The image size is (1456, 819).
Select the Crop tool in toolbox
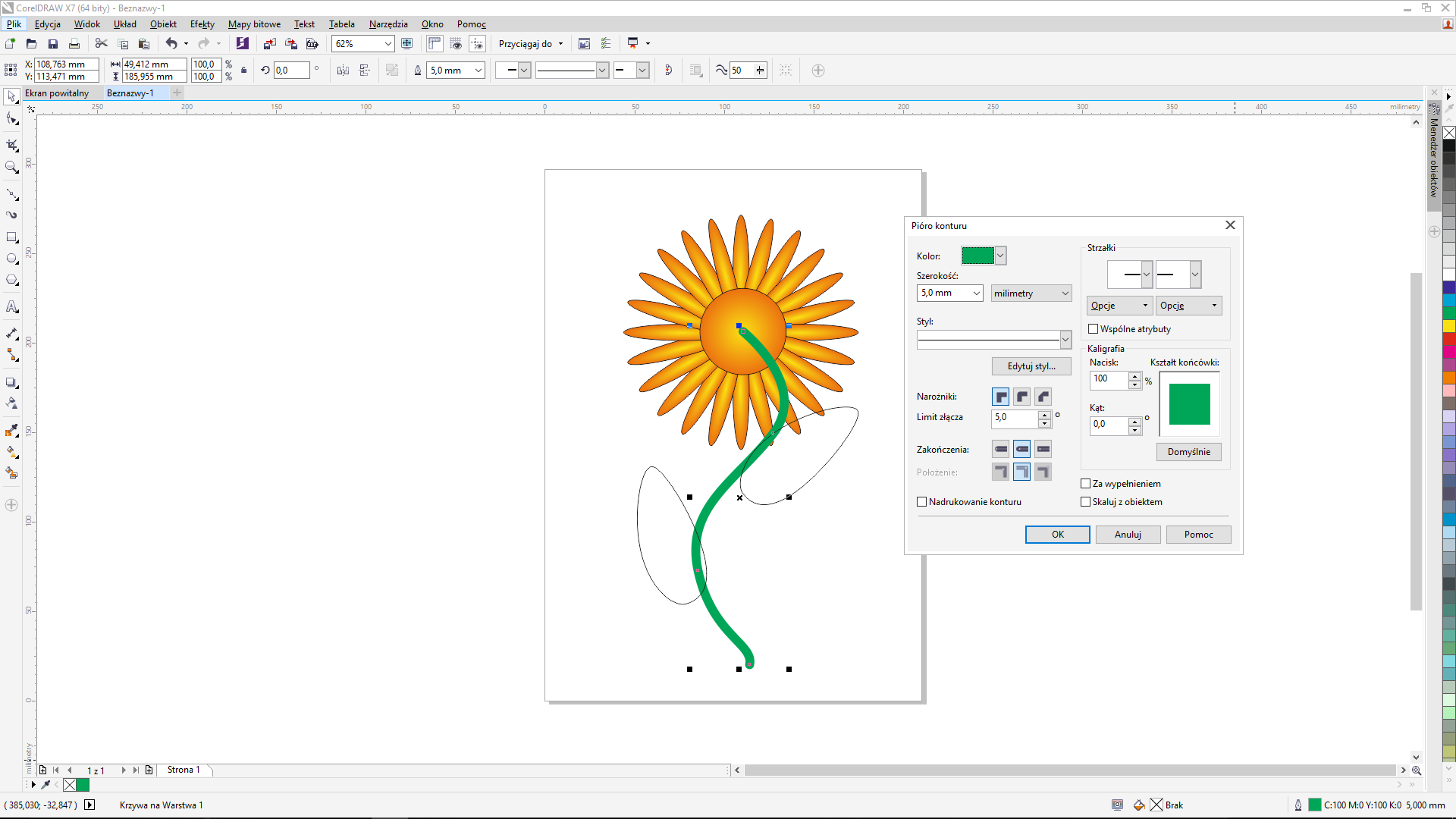[x=12, y=144]
